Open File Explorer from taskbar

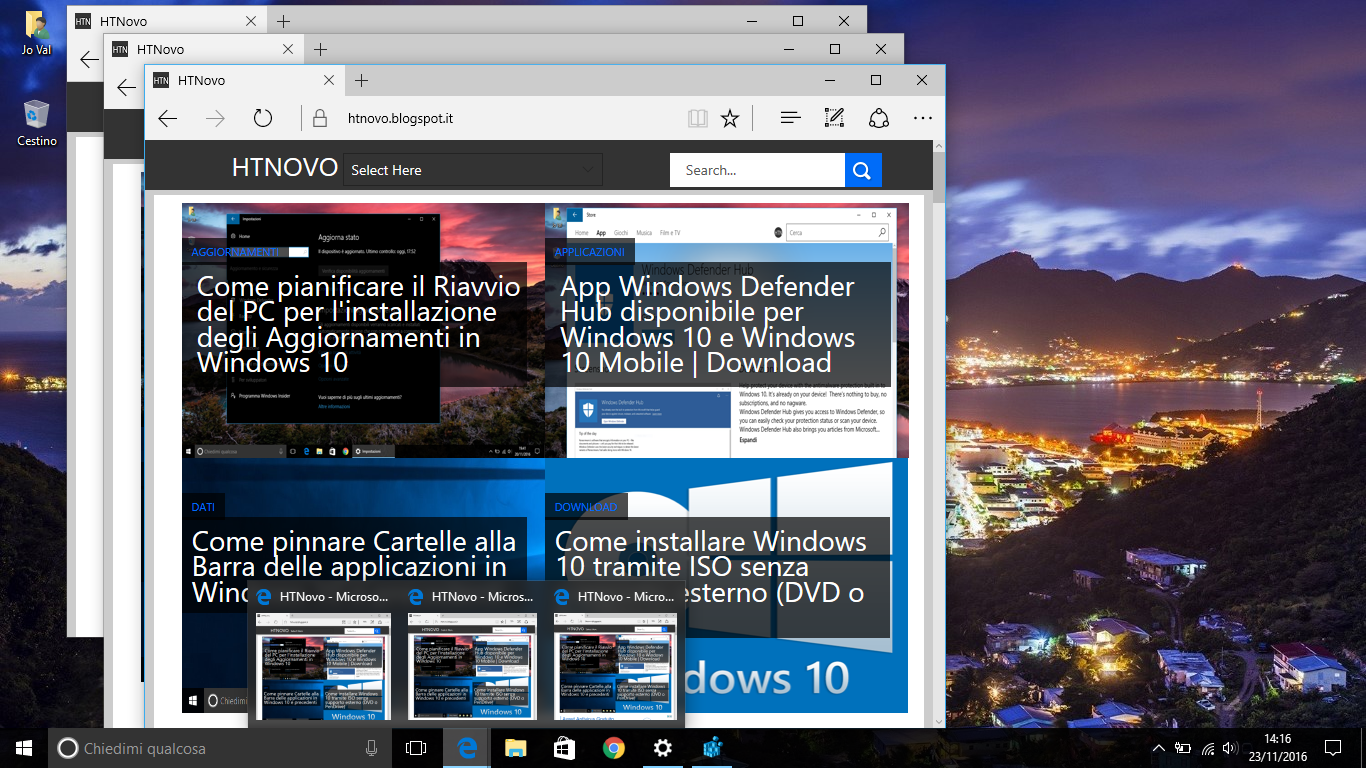[x=515, y=748]
